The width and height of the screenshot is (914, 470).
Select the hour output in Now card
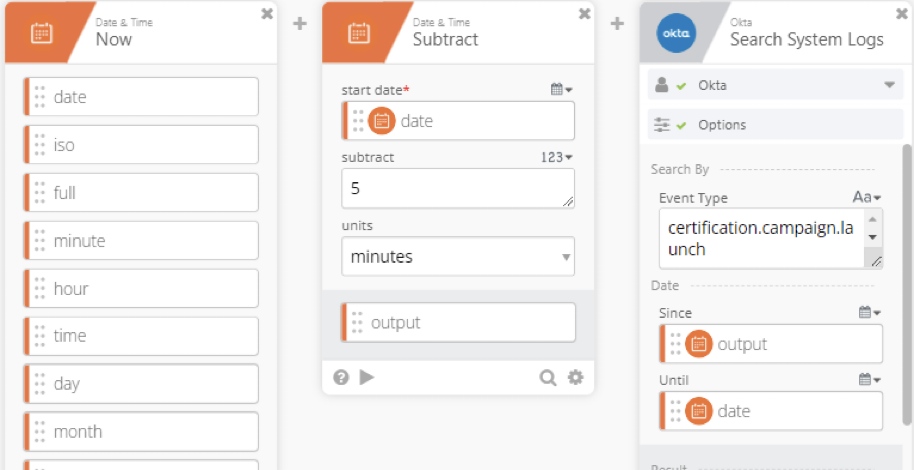tap(141, 288)
